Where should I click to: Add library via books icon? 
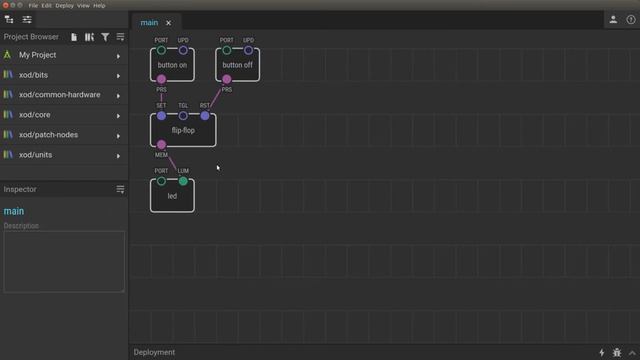coord(89,37)
